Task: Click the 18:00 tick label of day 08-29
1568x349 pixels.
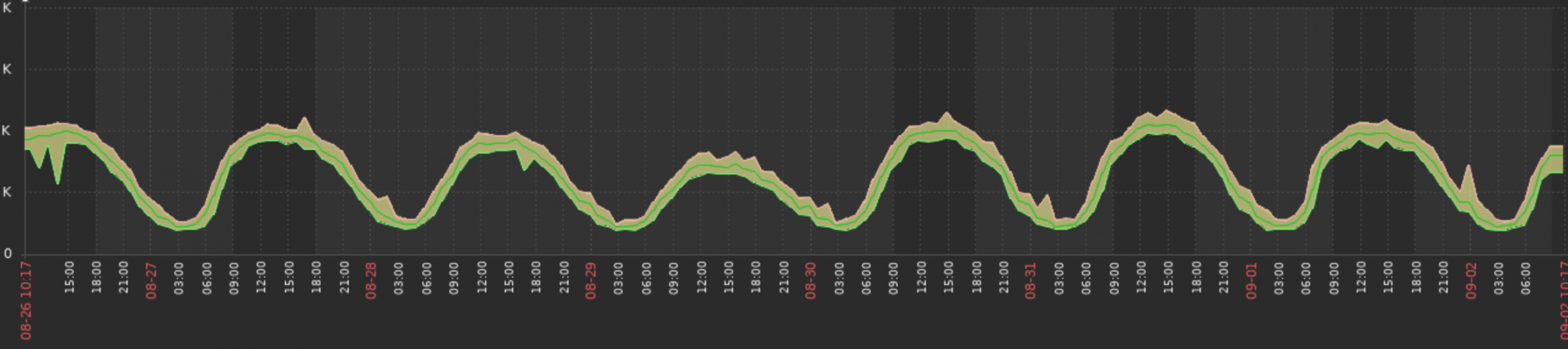Action: [756, 278]
